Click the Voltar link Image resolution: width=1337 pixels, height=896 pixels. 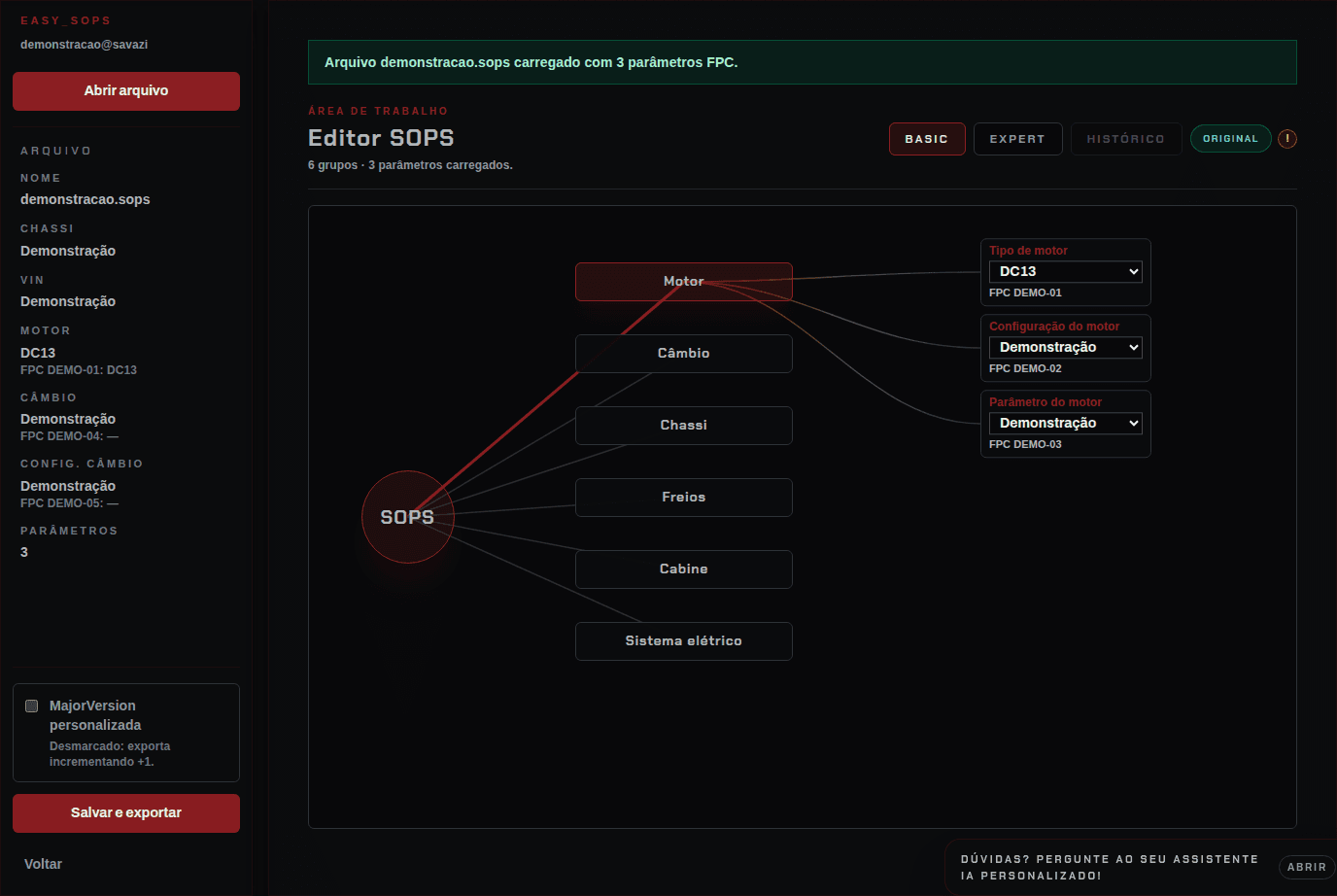tap(43, 864)
